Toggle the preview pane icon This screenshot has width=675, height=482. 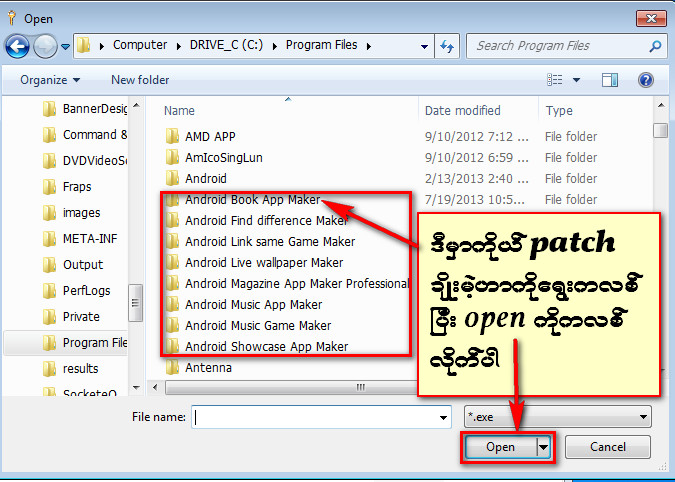610,80
